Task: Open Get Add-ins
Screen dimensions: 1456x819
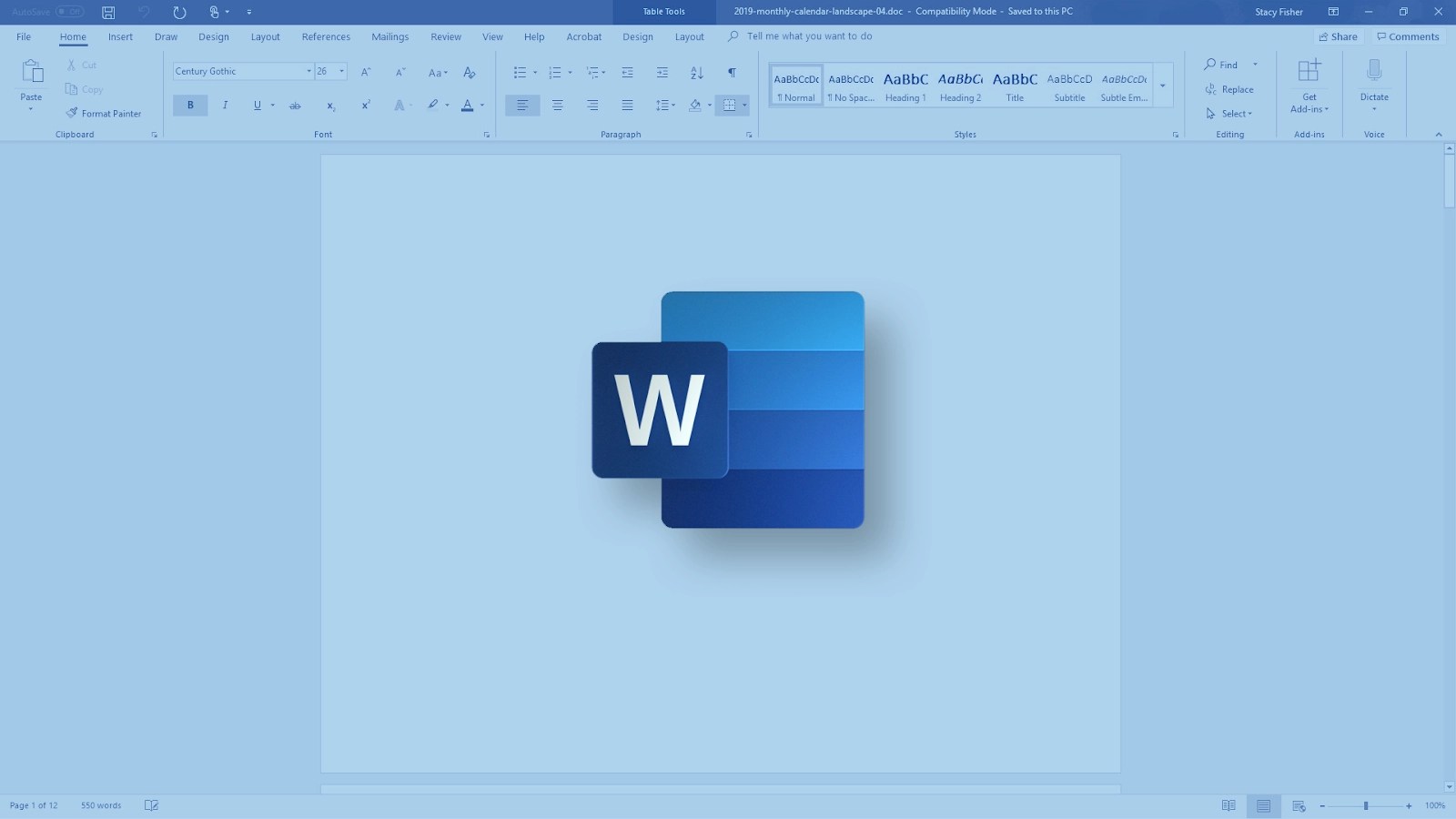Action: point(1309,86)
